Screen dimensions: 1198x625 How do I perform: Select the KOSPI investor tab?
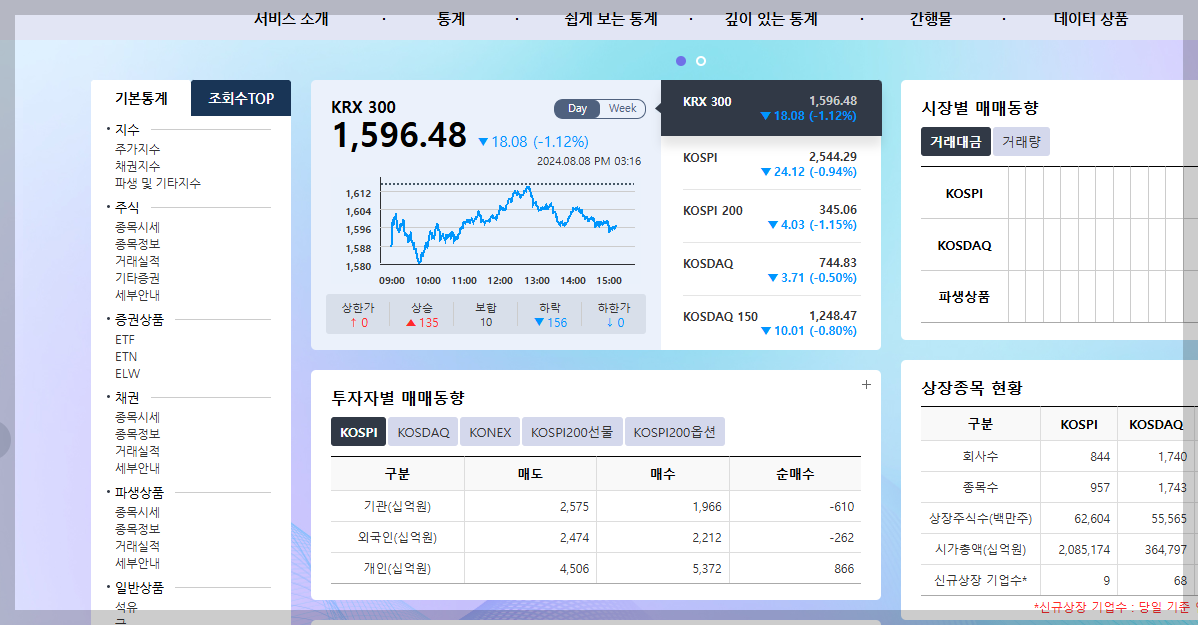358,432
